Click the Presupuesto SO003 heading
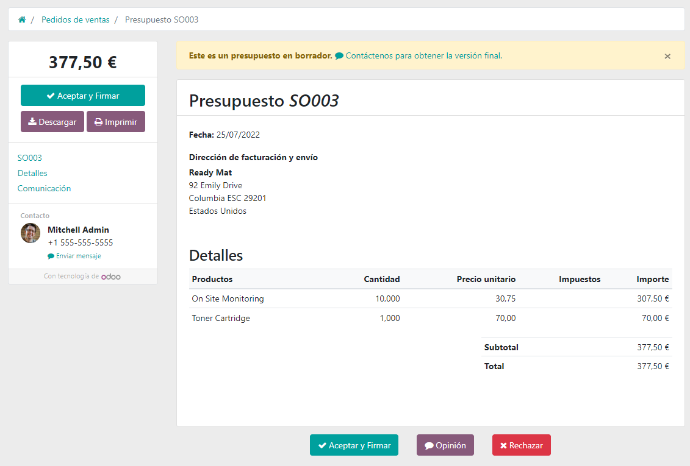Viewport: 690px width, 466px height. point(264,101)
